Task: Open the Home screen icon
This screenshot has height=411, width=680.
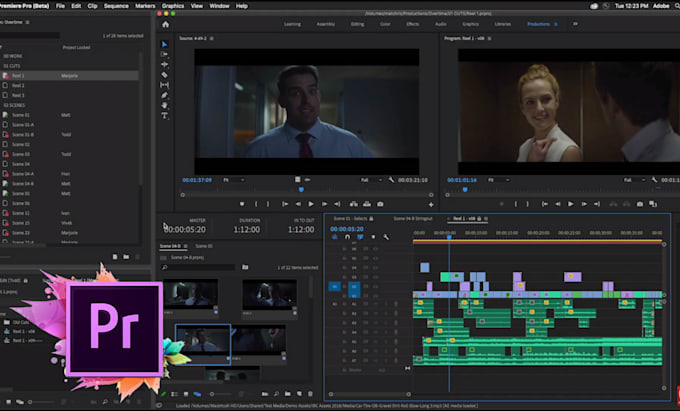Action: click(165, 24)
